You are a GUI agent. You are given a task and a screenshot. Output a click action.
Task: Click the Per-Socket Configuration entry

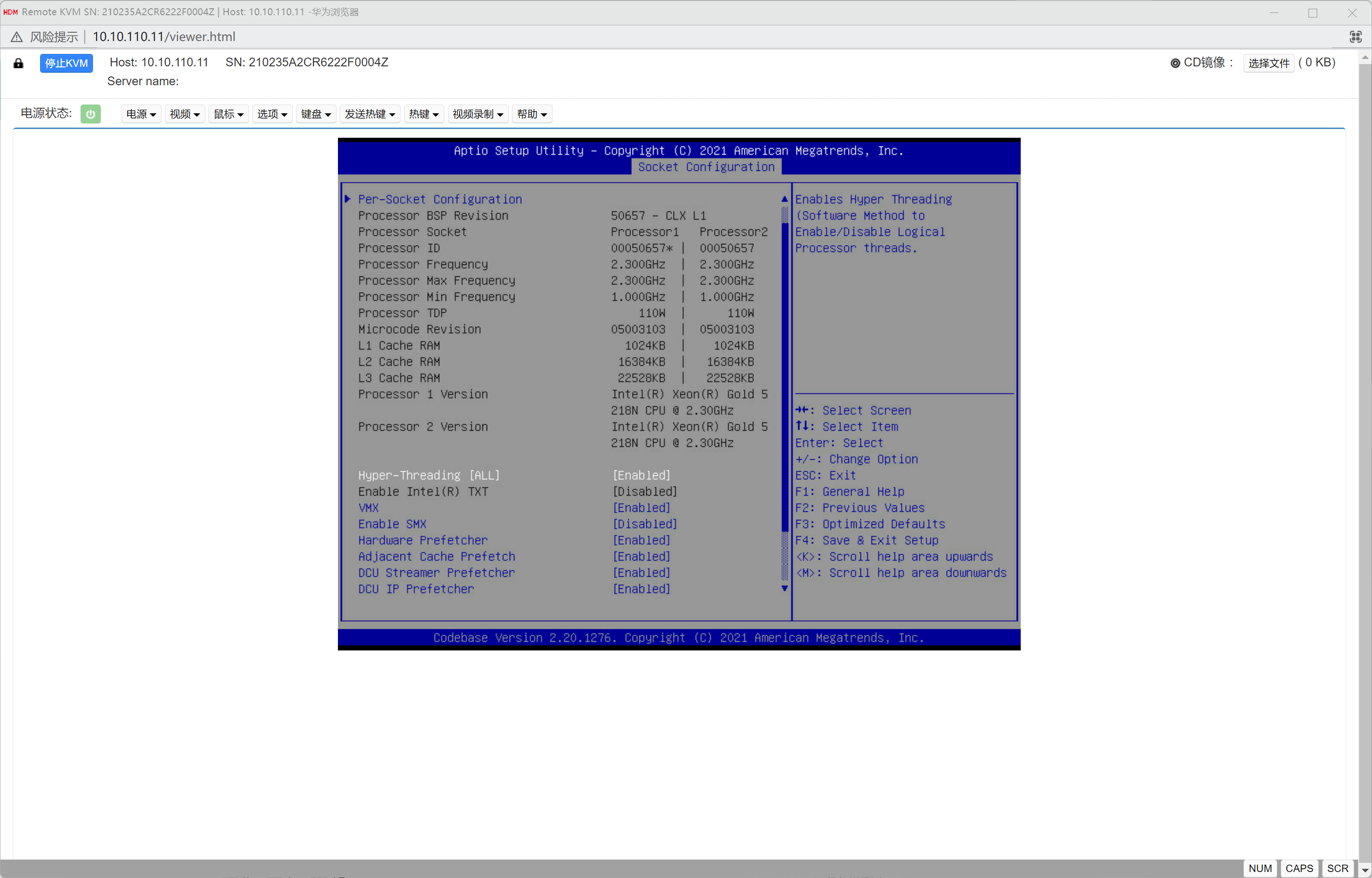pyautogui.click(x=439, y=199)
